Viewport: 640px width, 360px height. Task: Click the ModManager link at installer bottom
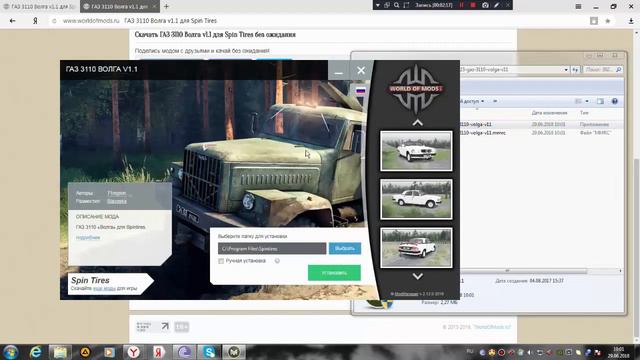406,294
